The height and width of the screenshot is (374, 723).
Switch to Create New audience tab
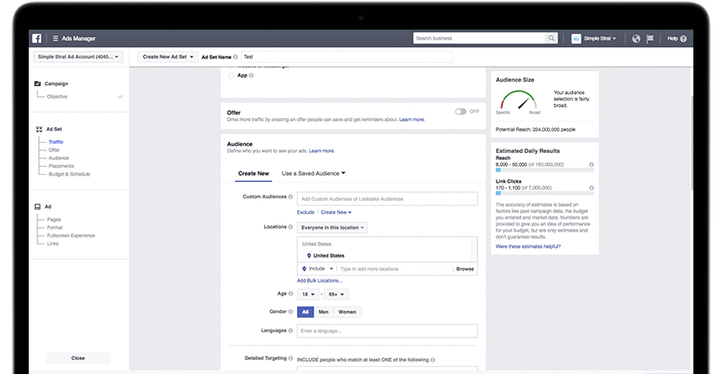(253, 174)
